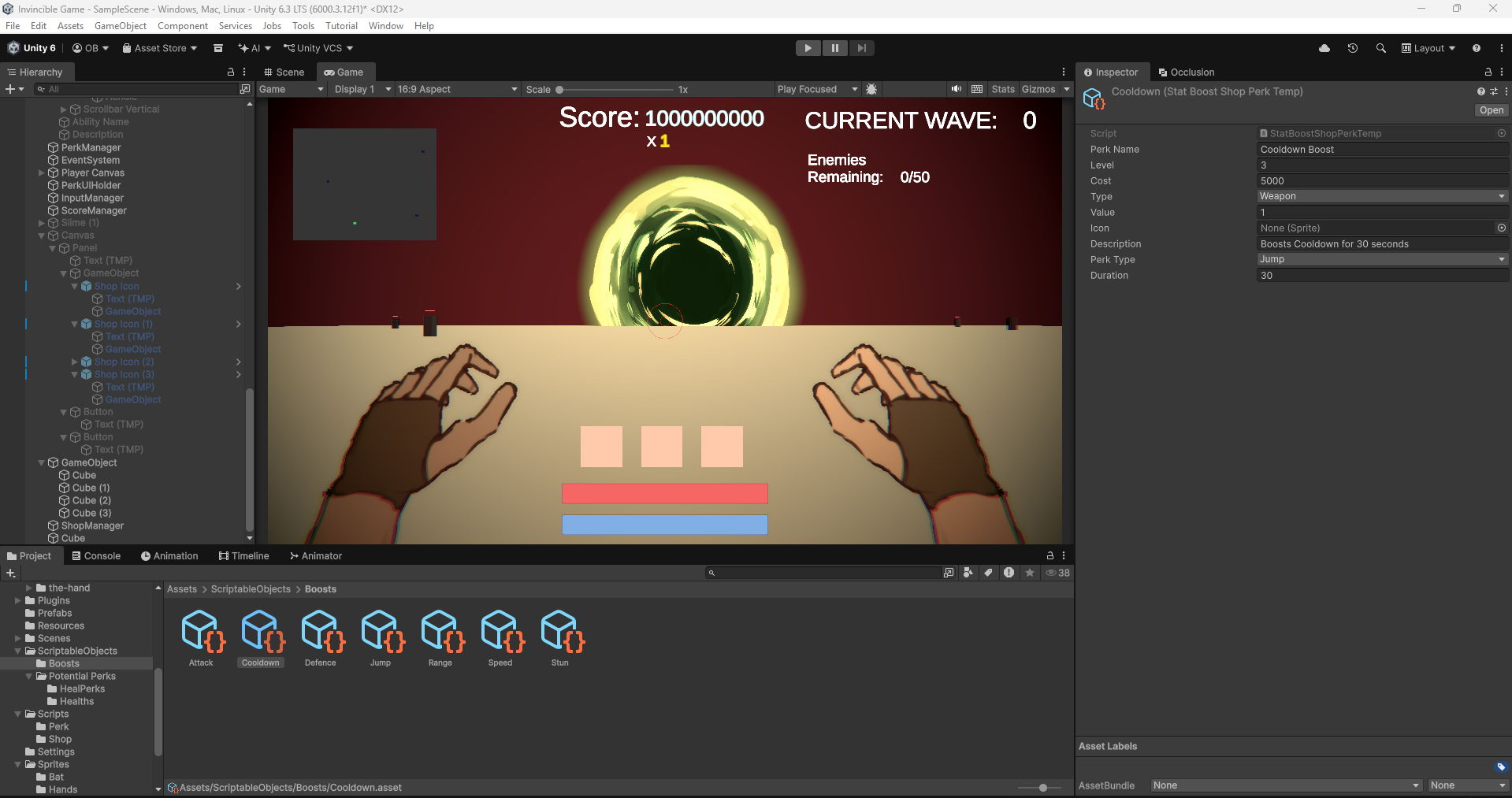The height and width of the screenshot is (798, 1512).
Task: Lock the Inspector panel
Action: (1488, 72)
